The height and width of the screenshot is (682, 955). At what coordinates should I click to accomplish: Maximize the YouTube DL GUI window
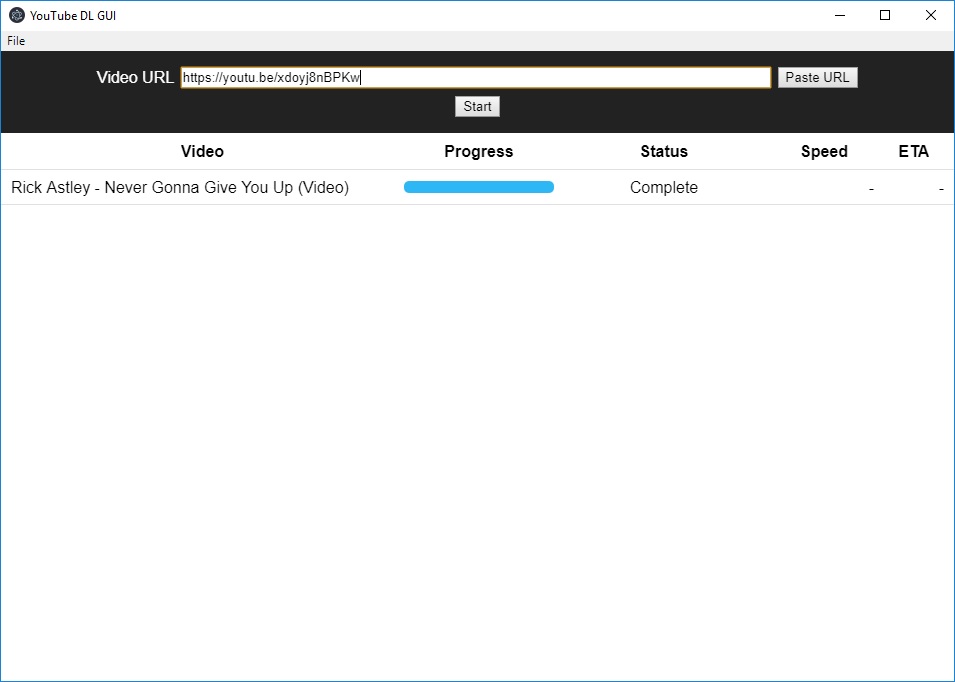[x=885, y=15]
